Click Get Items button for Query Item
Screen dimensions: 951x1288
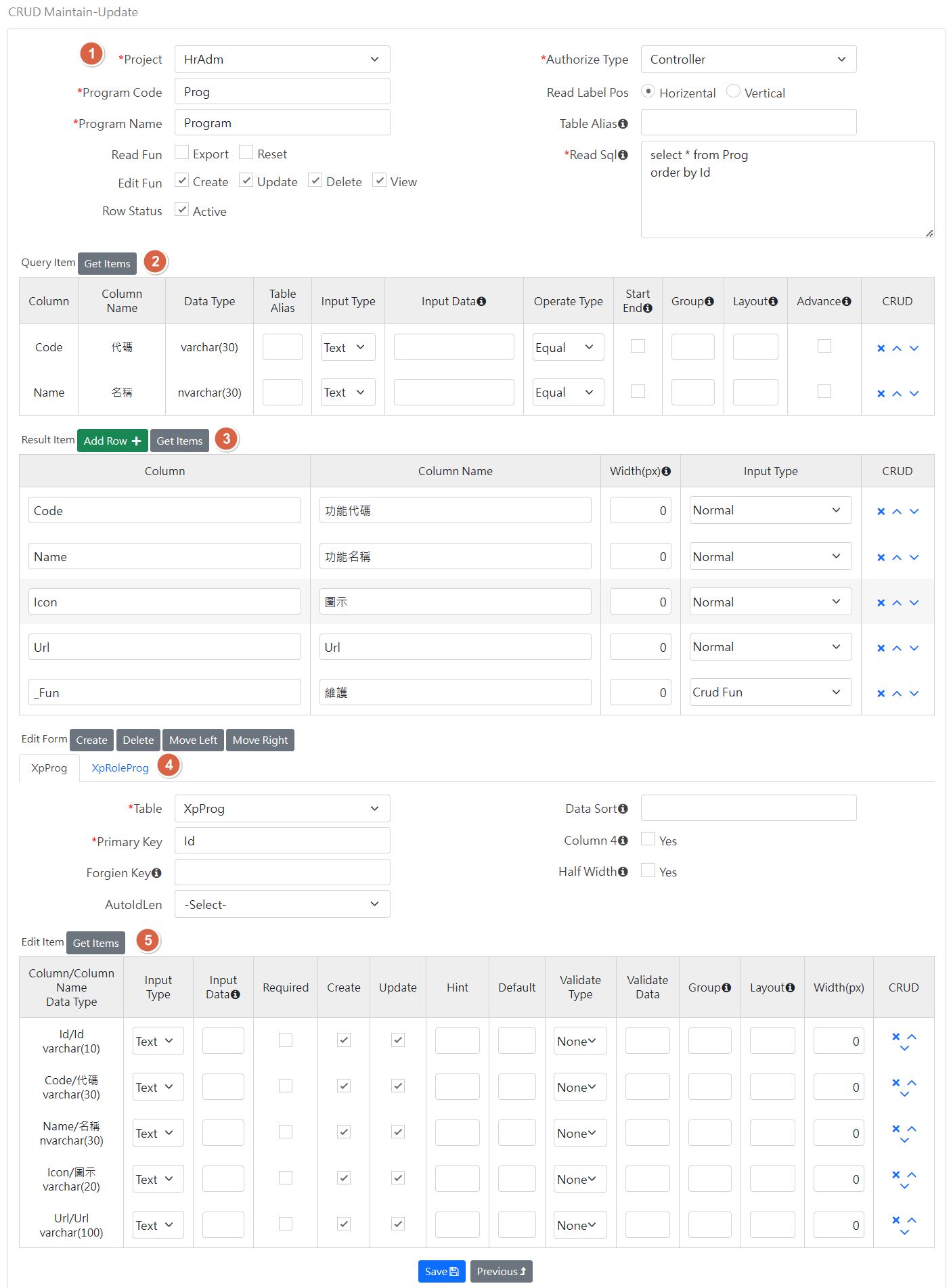(x=107, y=263)
